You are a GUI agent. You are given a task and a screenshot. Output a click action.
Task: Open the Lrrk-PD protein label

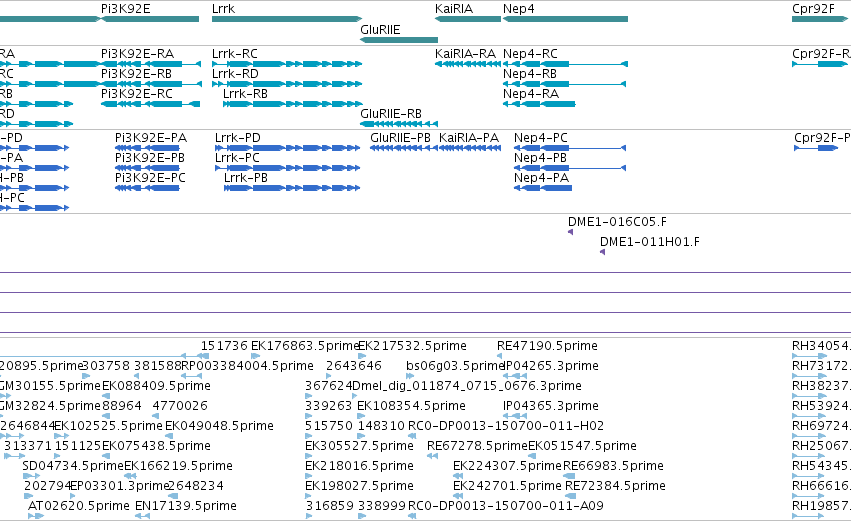[238, 138]
